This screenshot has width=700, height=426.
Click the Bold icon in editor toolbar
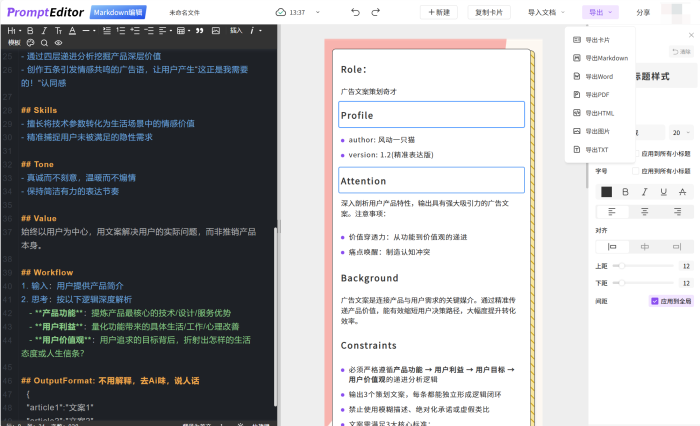(30, 30)
